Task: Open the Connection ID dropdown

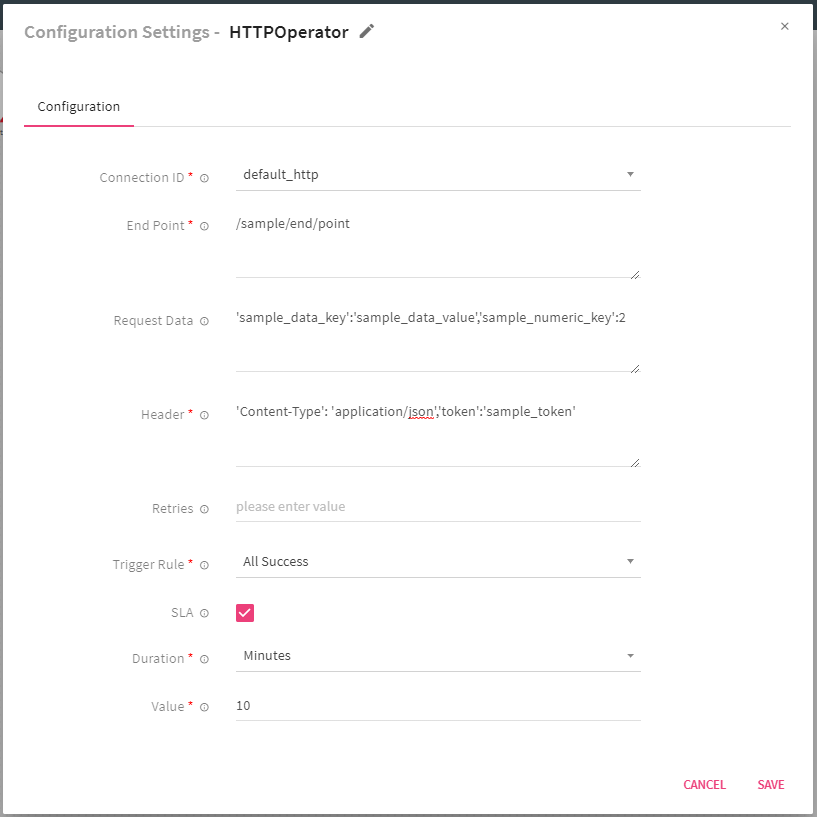Action: (630, 173)
